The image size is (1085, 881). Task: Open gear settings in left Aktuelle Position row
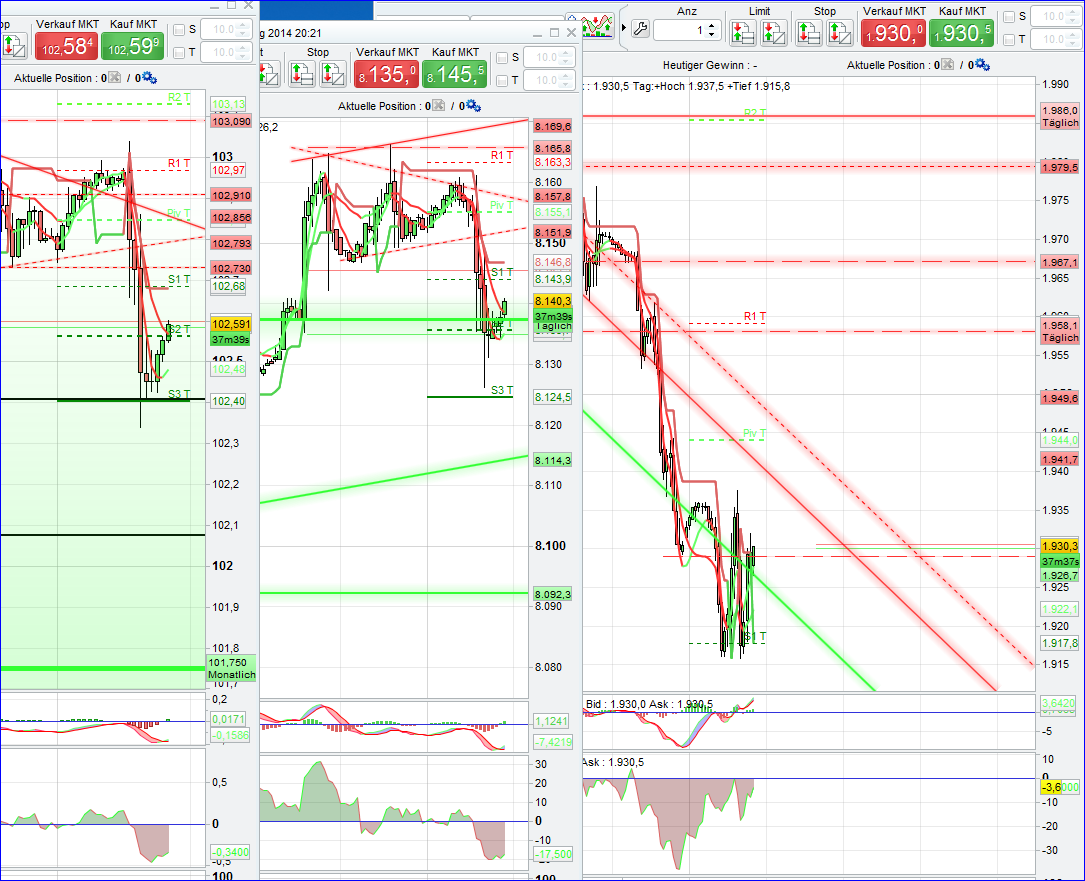[x=149, y=77]
